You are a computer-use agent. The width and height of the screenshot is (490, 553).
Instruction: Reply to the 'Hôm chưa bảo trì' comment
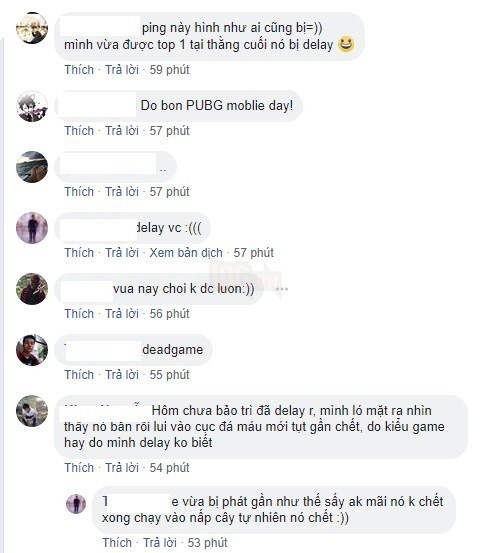pyautogui.click(x=122, y=468)
